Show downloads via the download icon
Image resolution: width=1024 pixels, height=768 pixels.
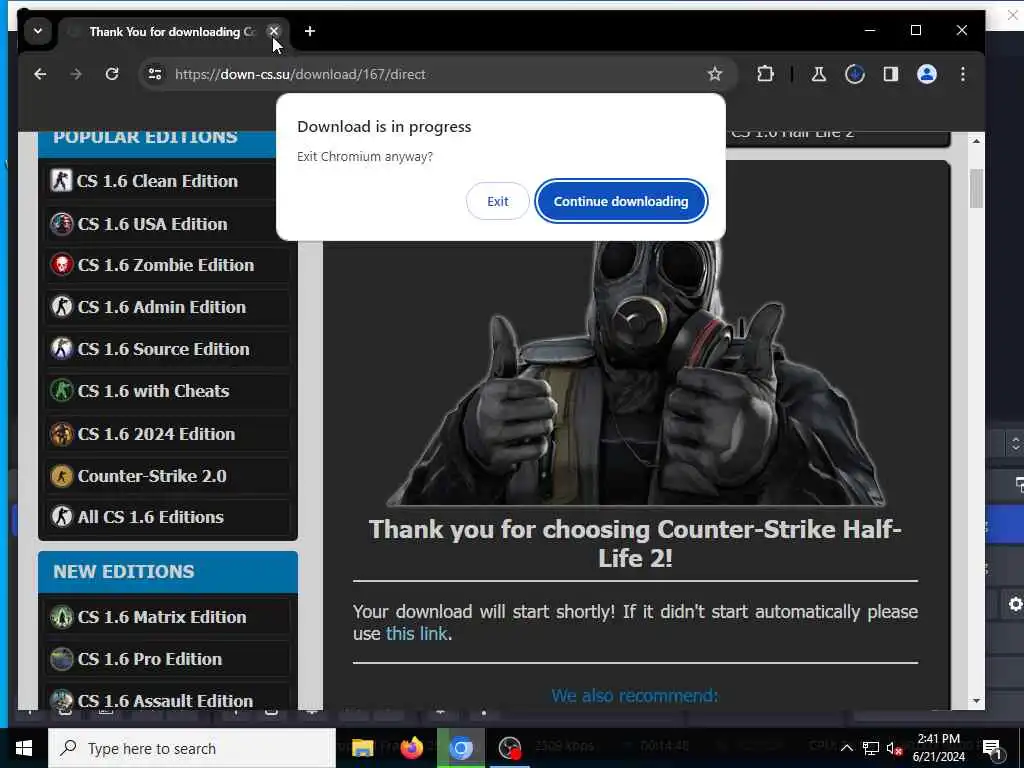coord(855,74)
